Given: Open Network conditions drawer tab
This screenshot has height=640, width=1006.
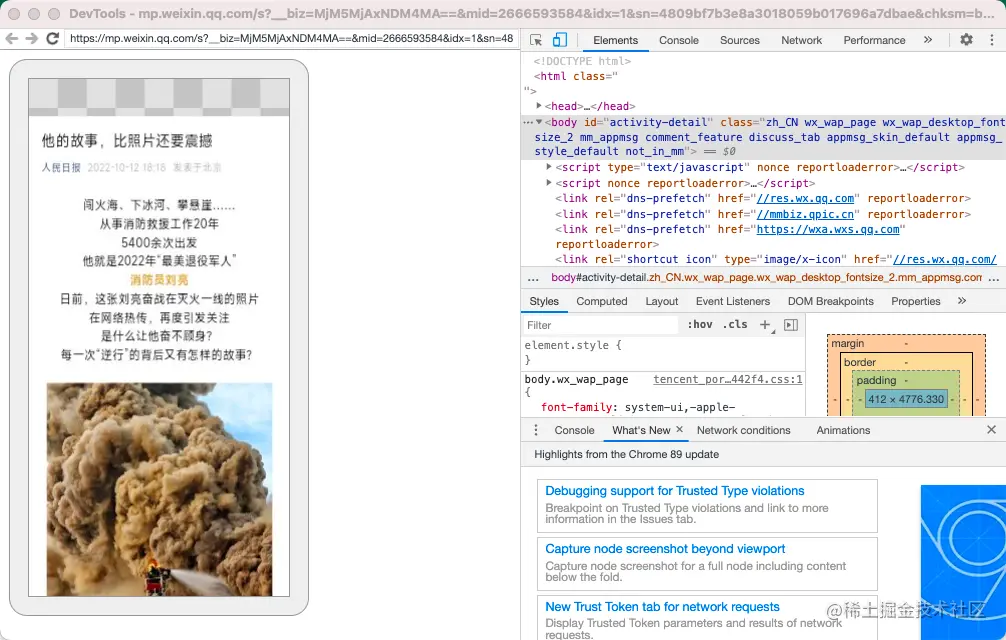Looking at the screenshot, I should [744, 430].
